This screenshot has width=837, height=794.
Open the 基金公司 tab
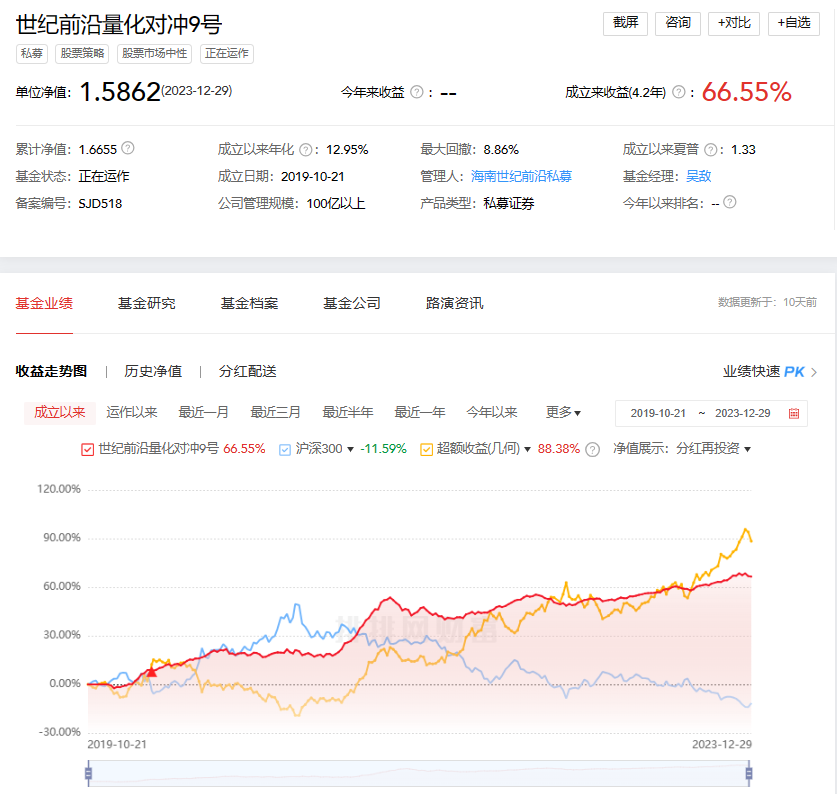[352, 303]
